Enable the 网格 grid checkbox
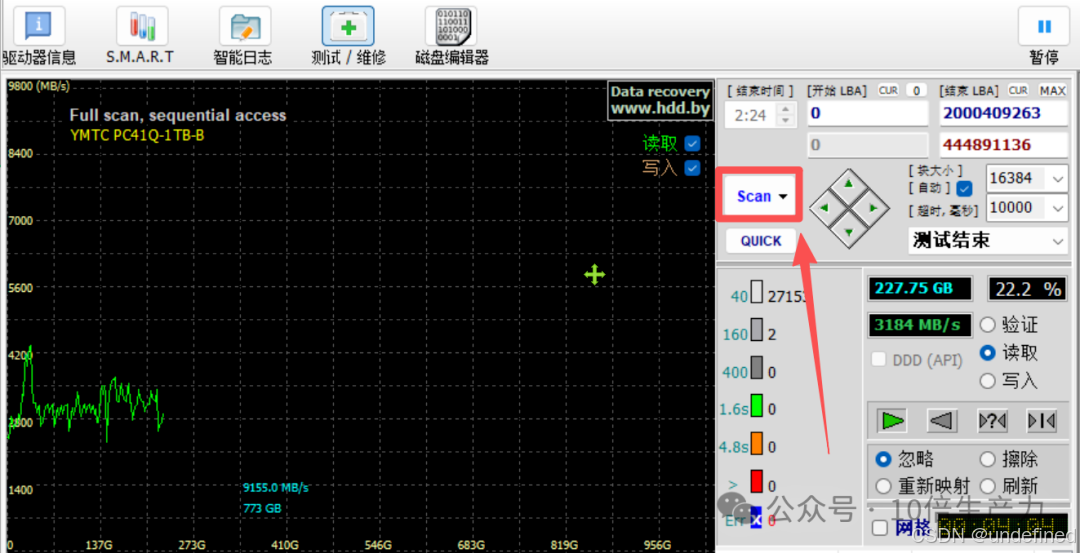This screenshot has height=553, width=1080. click(x=880, y=528)
